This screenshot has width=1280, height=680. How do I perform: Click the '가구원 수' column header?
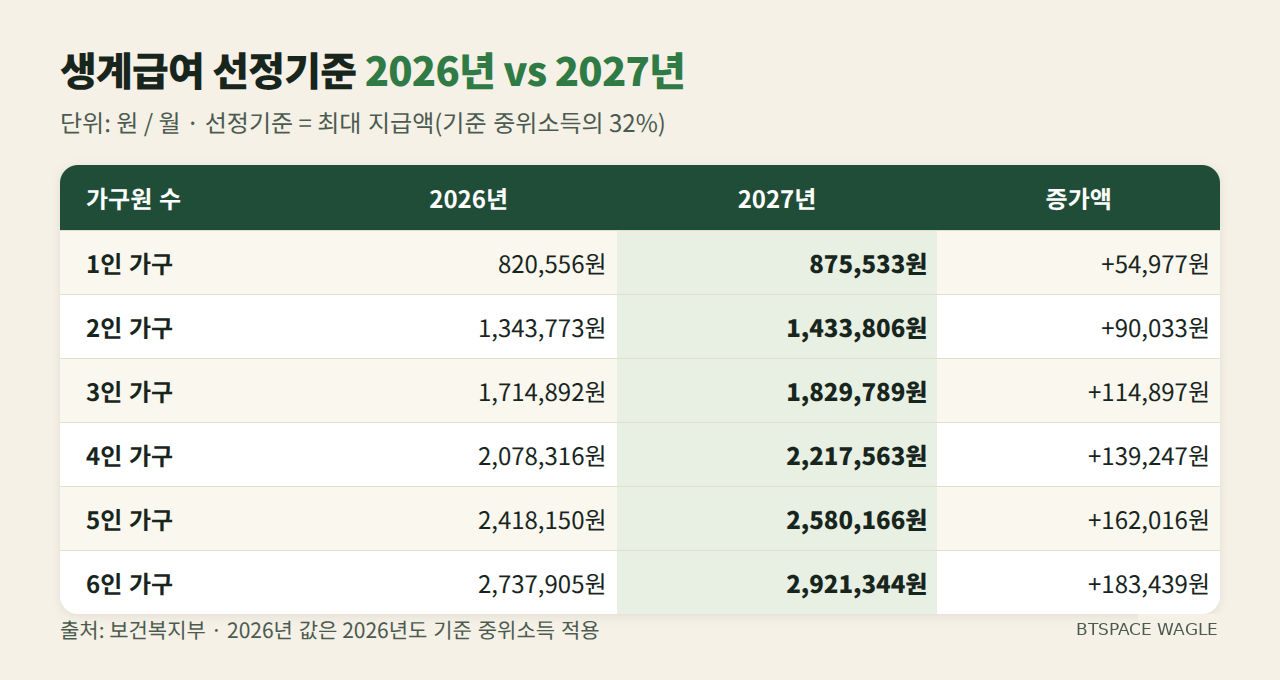pos(133,199)
